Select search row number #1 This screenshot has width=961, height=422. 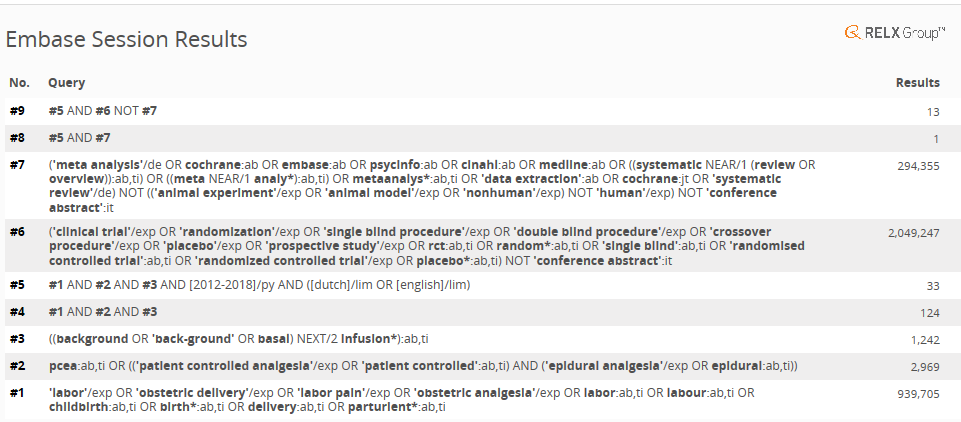(x=17, y=394)
